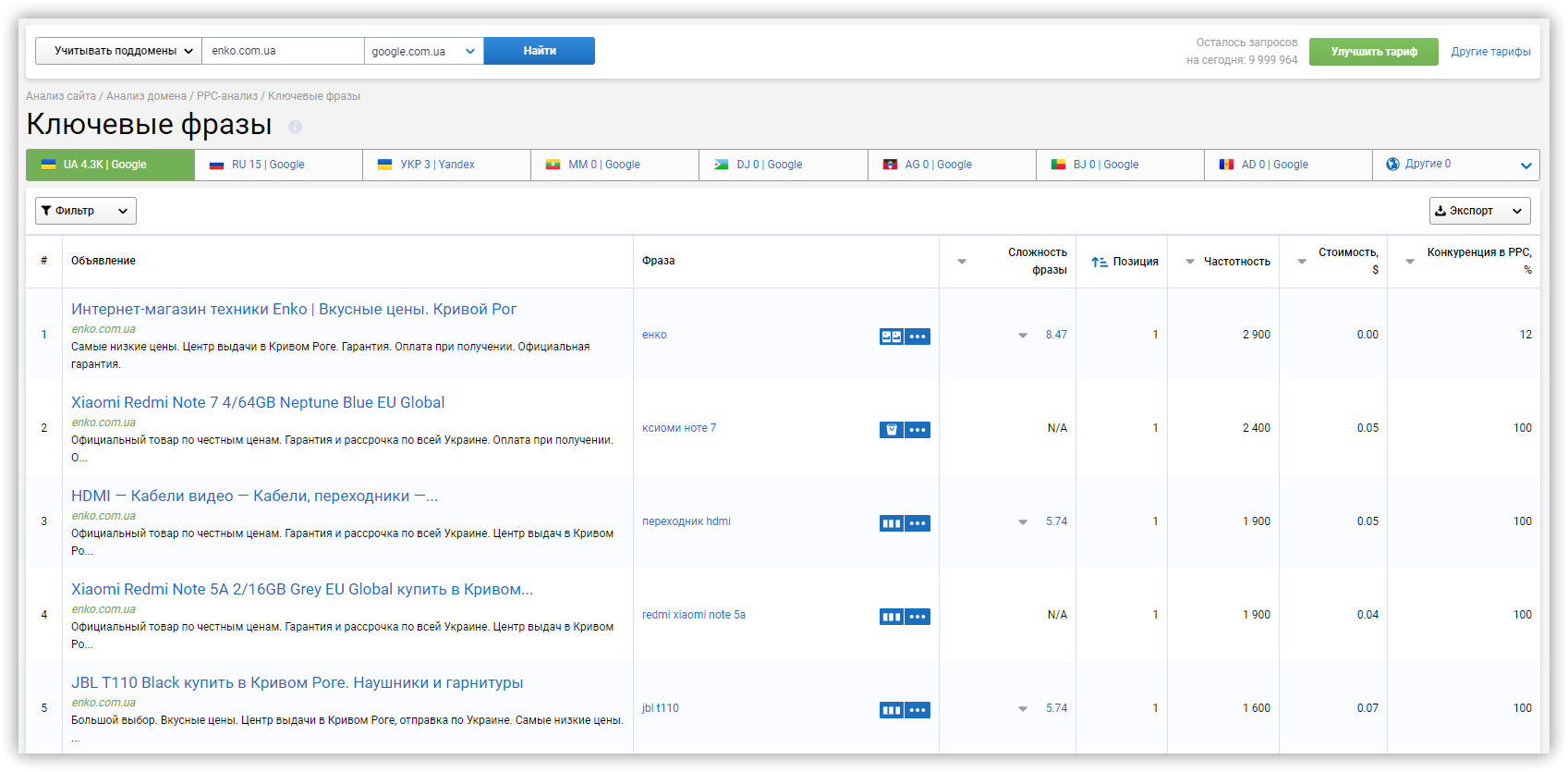Click the info icon beside Ключевые фразы heading
Viewport: 1568px width, 772px height.
point(295,127)
